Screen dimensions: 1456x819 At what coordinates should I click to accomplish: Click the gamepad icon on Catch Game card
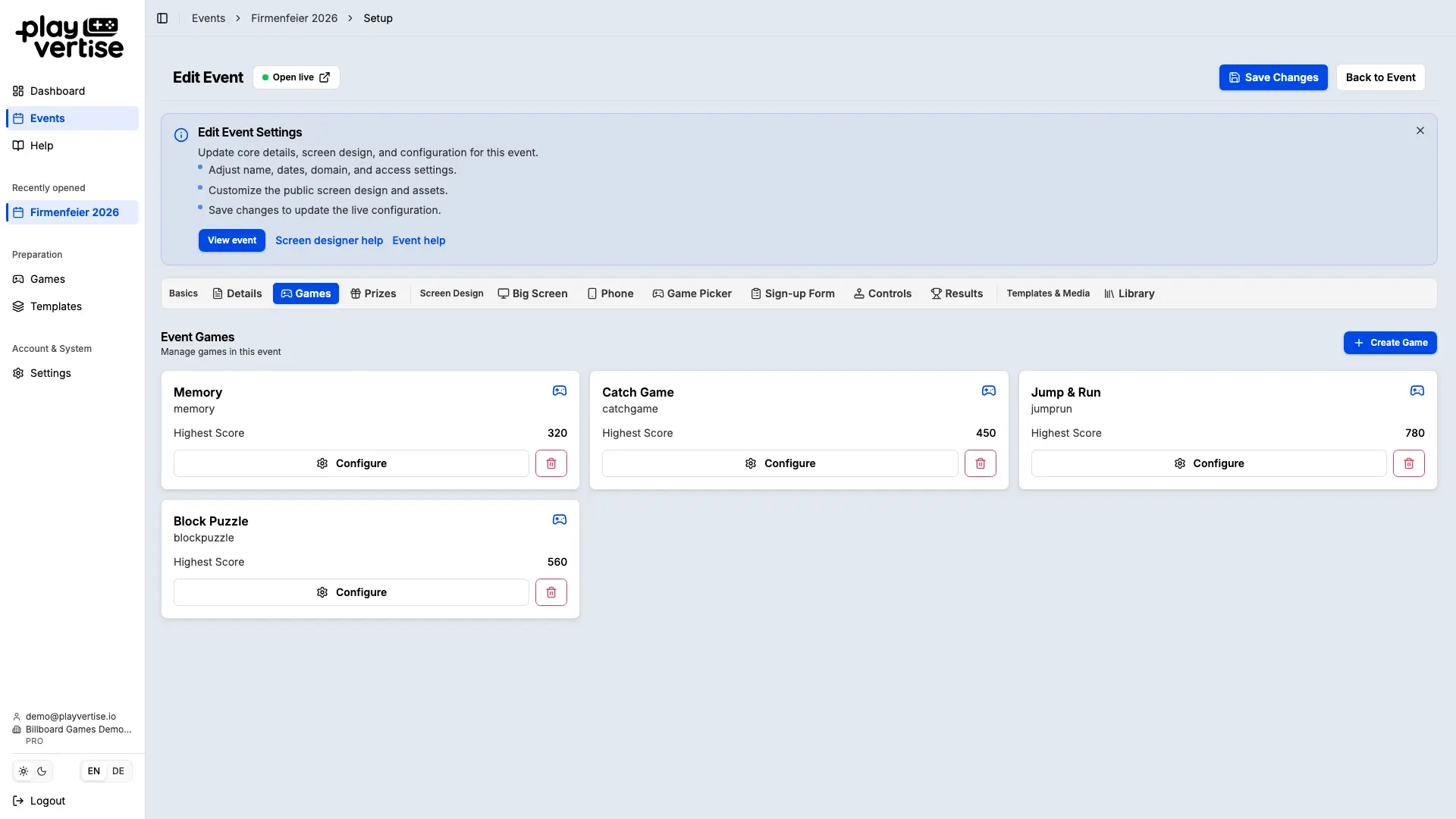[x=989, y=391]
